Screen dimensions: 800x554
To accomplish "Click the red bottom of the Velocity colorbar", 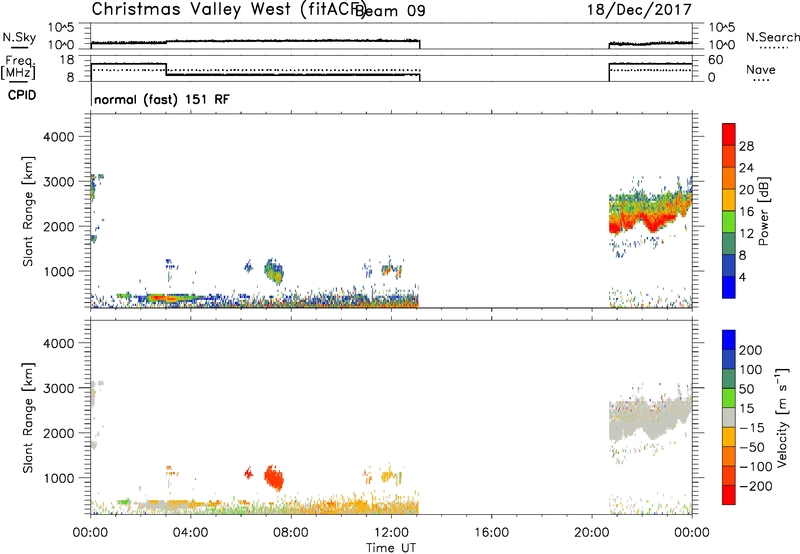I will [729, 495].
